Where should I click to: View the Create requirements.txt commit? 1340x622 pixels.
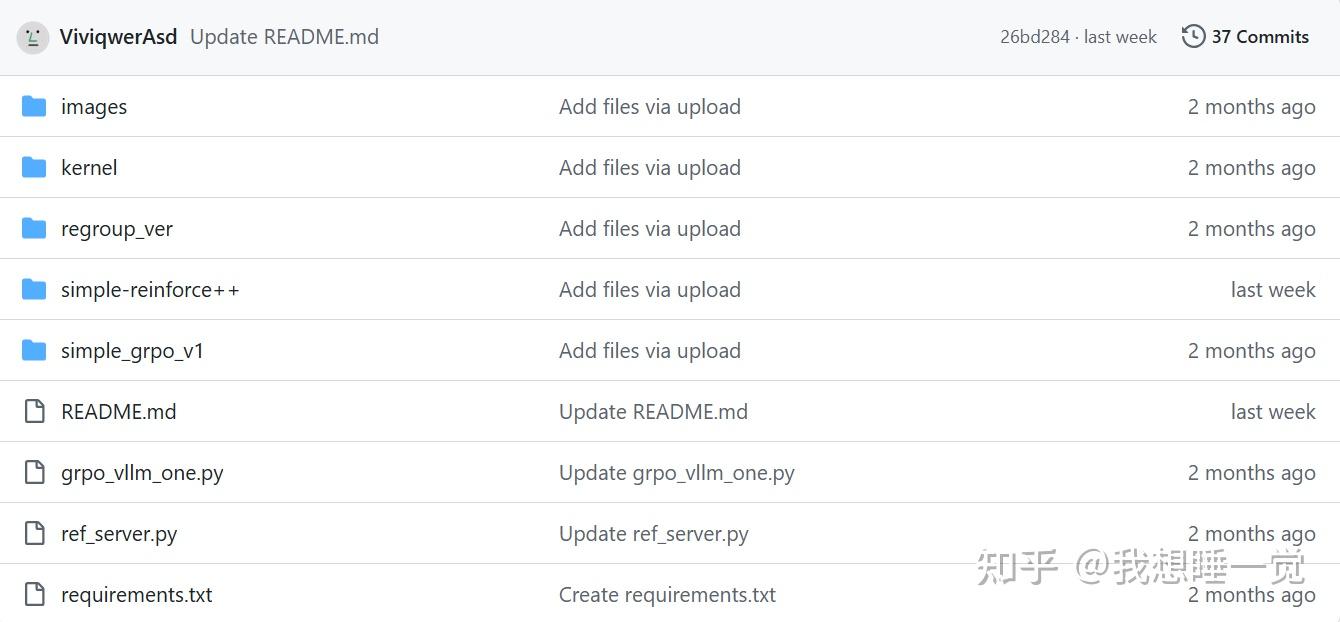coord(667,594)
